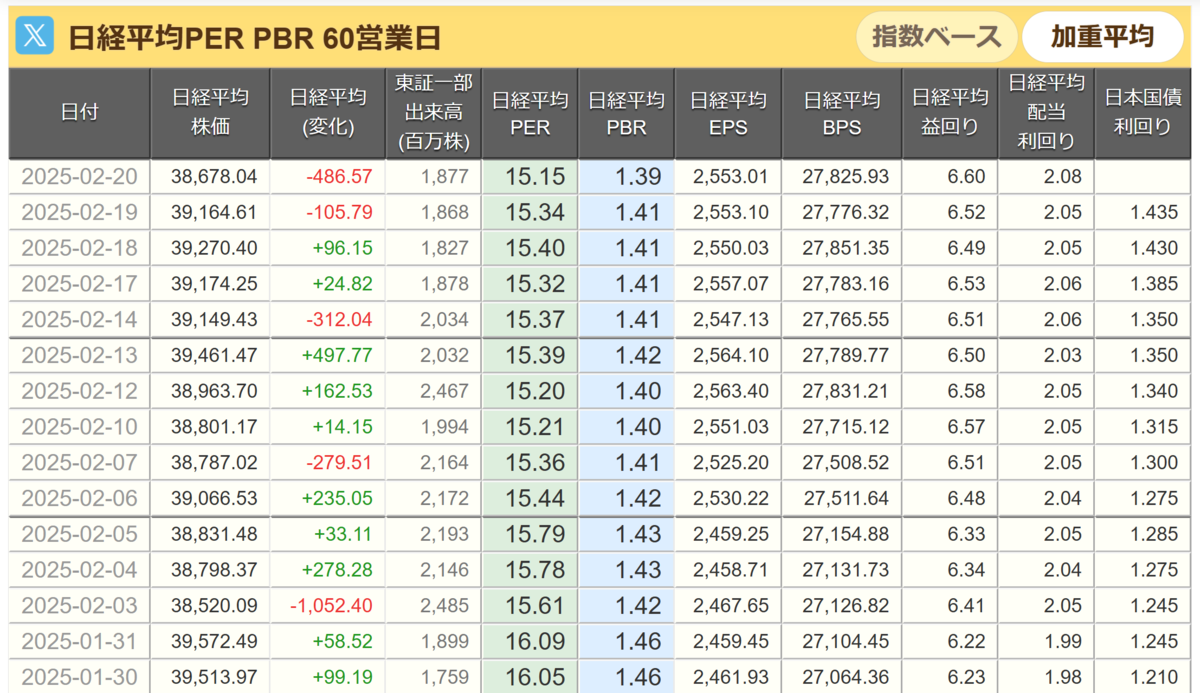
Task: Select the date 2025-02-03
Action: tap(79, 606)
